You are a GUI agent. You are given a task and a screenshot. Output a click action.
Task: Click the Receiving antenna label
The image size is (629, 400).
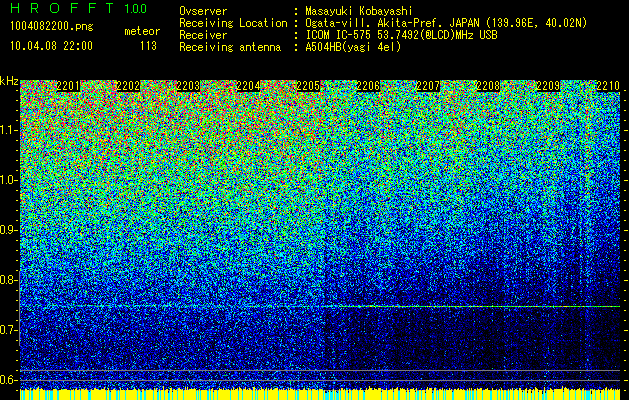point(230,47)
